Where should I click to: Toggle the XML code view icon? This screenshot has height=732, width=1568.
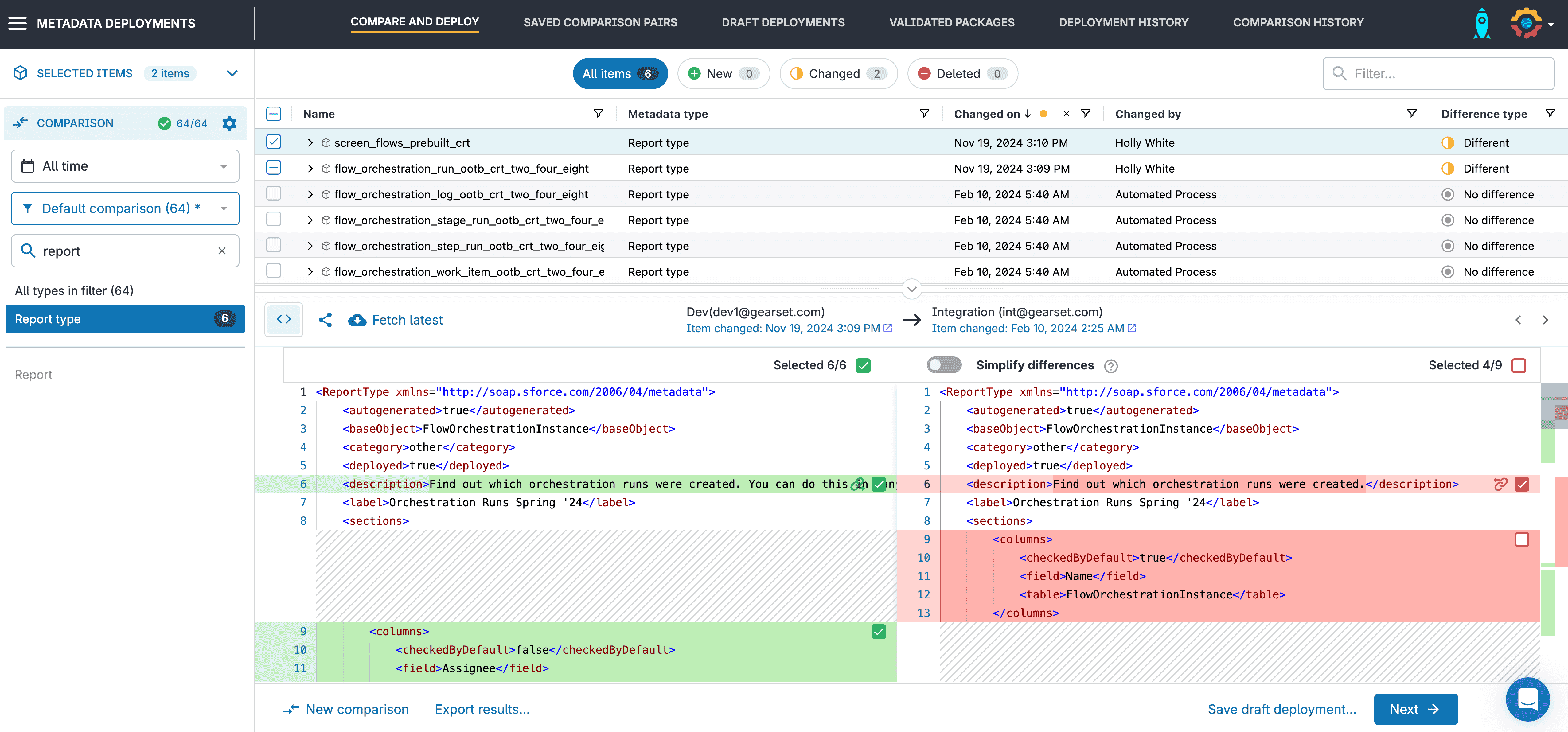pyautogui.click(x=284, y=319)
